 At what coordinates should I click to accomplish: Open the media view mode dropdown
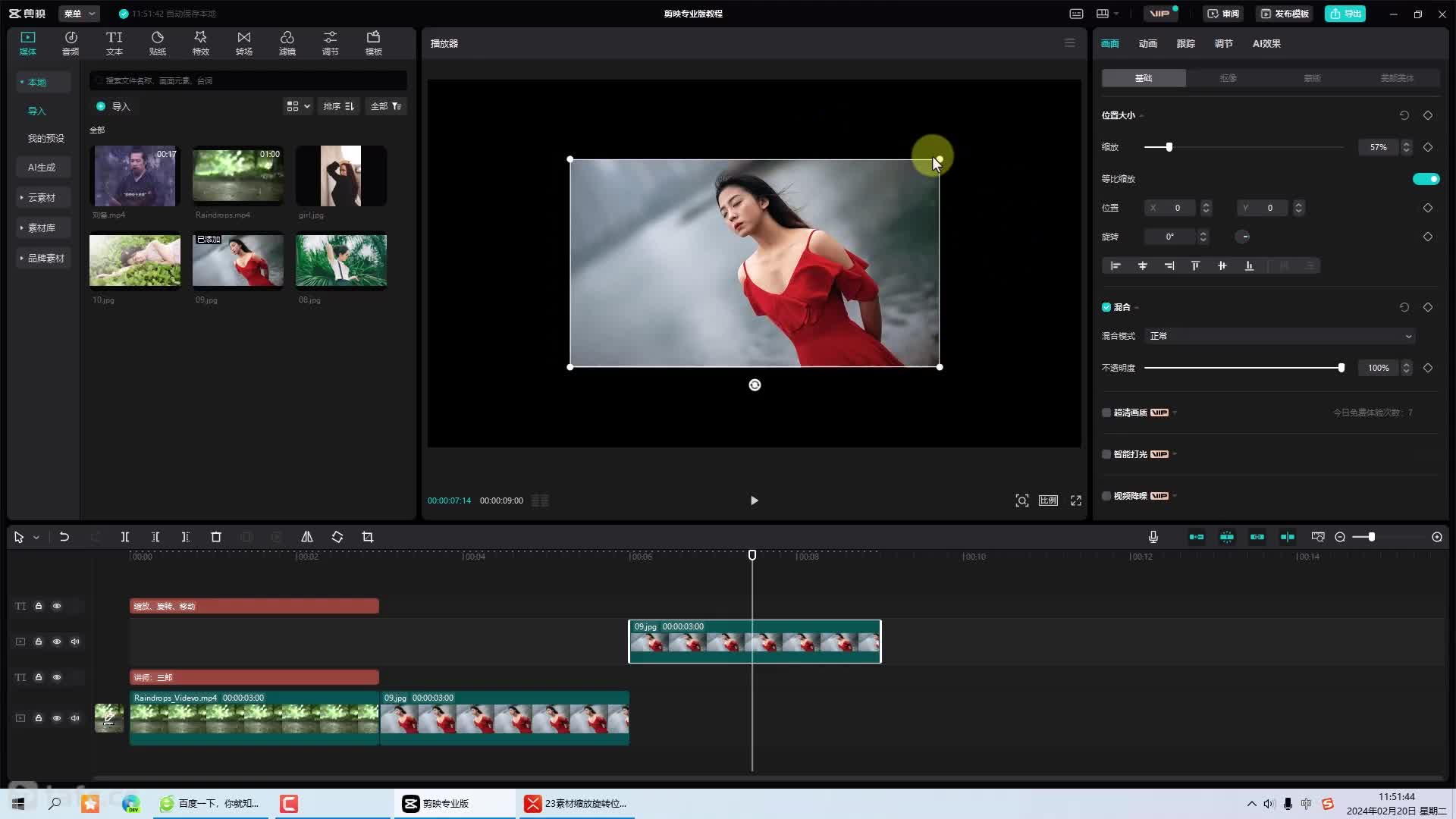coord(297,106)
